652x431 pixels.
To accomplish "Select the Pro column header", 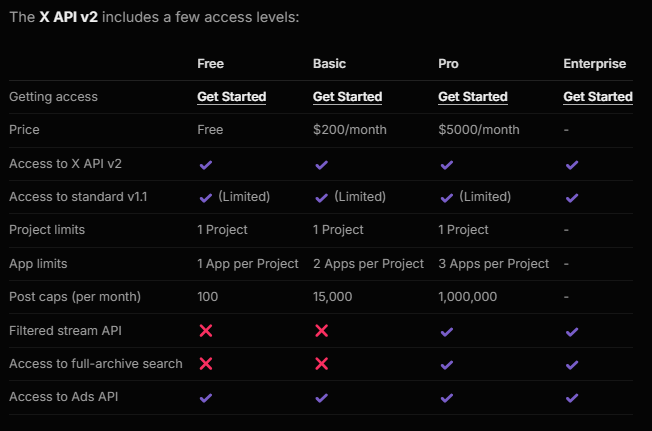I will pyautogui.click(x=448, y=64).
